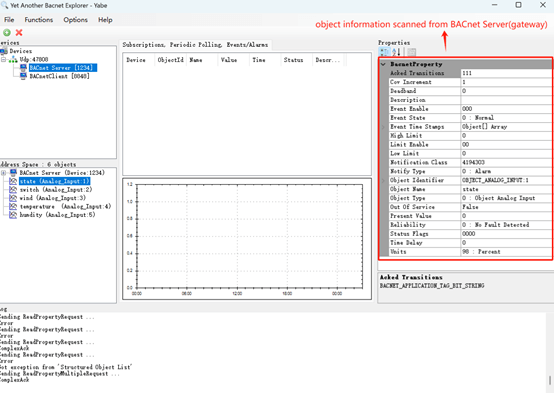Click the Out Of Service value False
This screenshot has height=393, width=554.
[x=506, y=207]
